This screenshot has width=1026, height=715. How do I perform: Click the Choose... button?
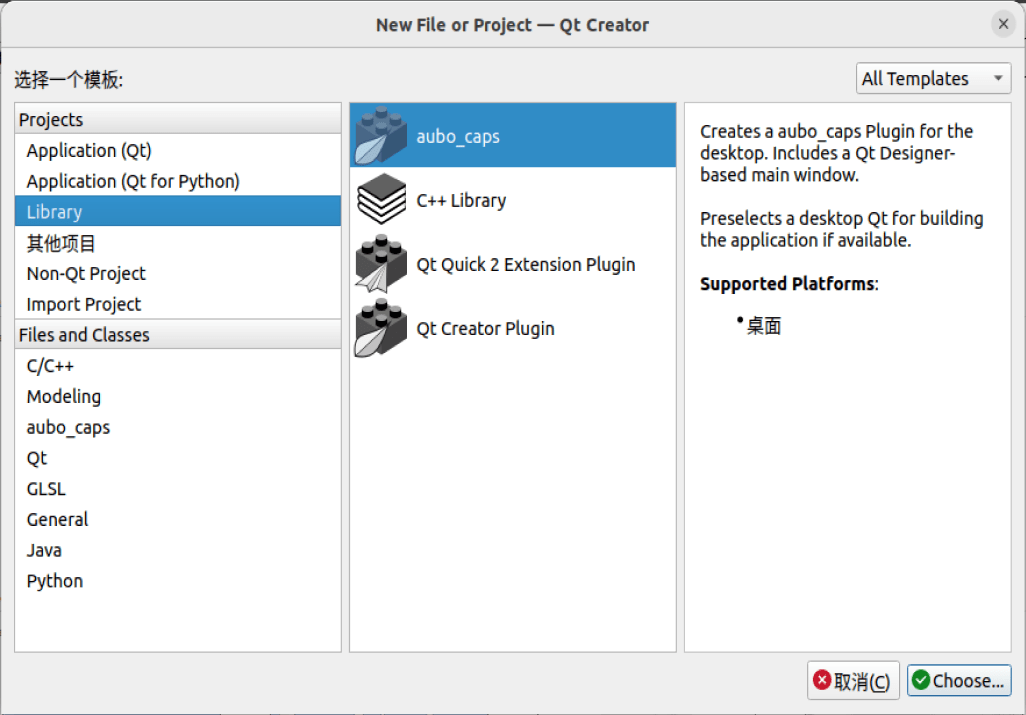point(959,681)
